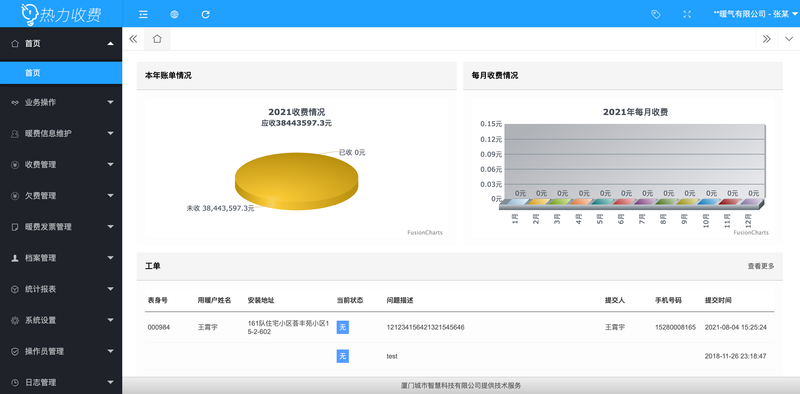The width and height of the screenshot is (800, 394).
Task: Expand the 统计报表 menu
Action: click(61, 289)
